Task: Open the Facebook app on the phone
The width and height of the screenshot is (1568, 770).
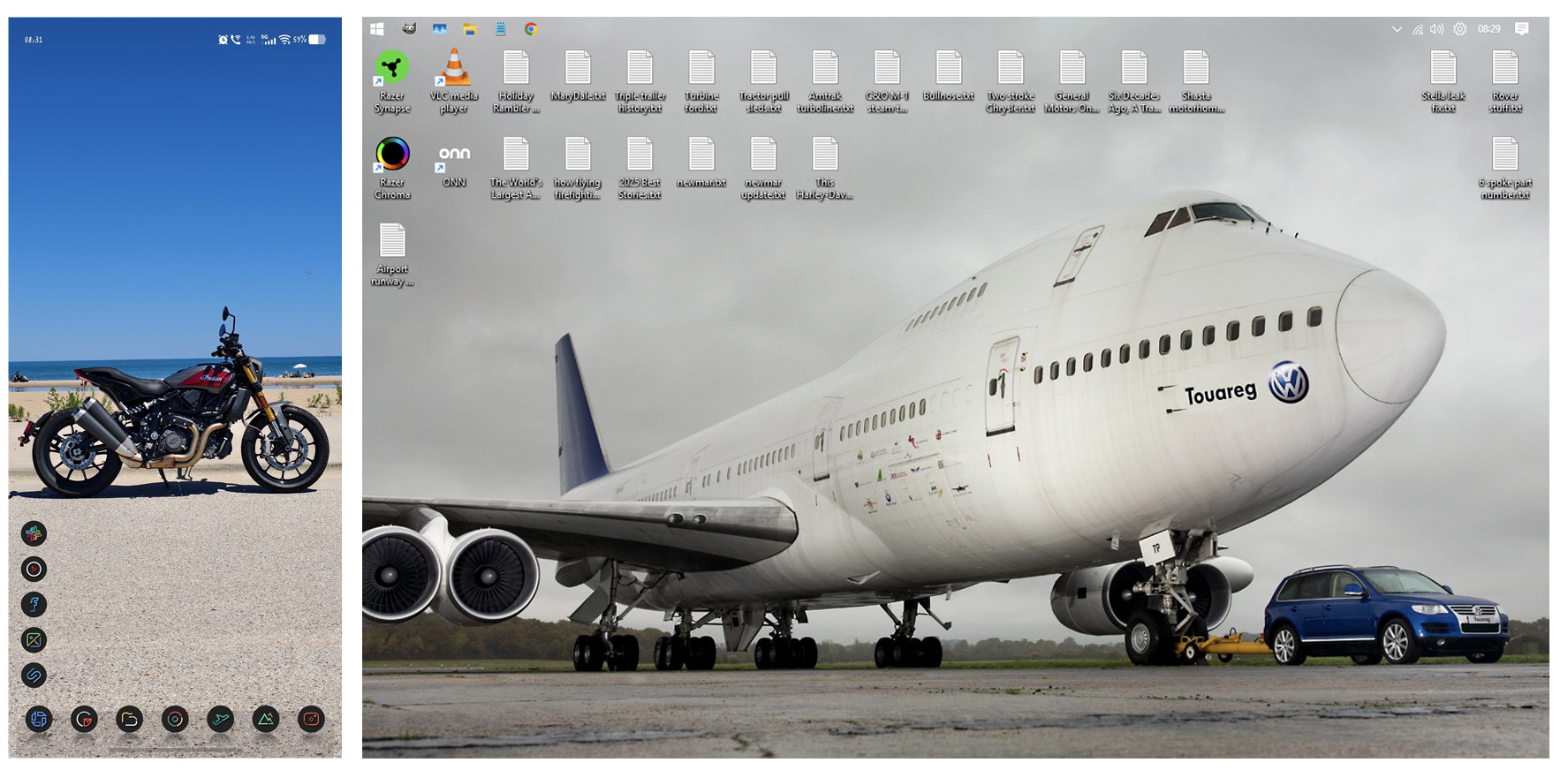Action: pos(34,604)
